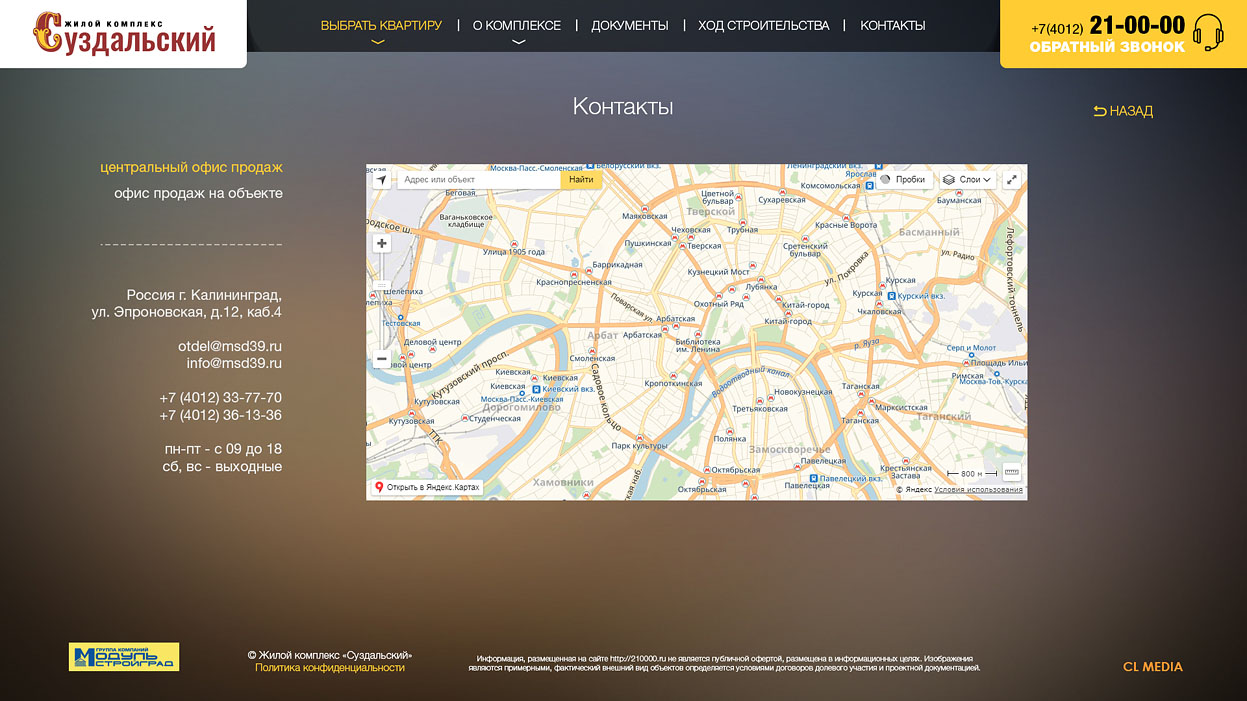The image size is (1247, 701).
Task: Click the Назад return arrow icon
Action: point(1100,111)
